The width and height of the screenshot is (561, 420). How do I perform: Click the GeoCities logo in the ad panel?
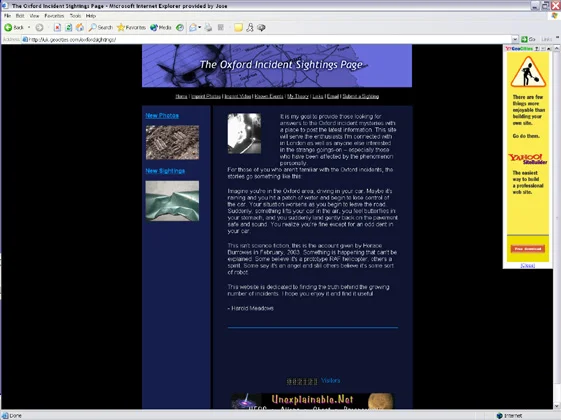519,49
